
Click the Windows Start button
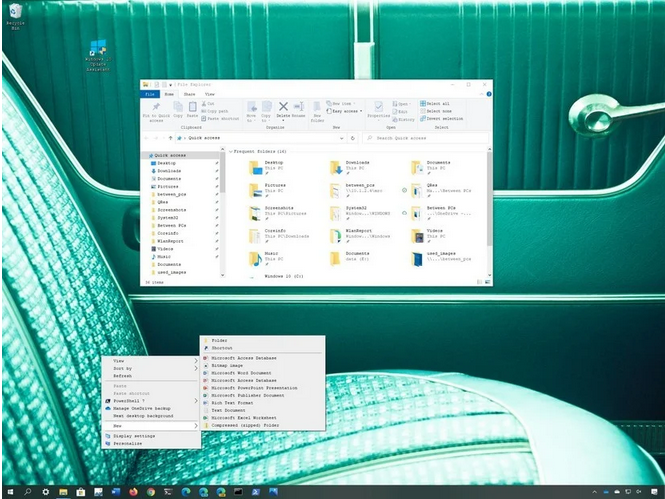8,492
